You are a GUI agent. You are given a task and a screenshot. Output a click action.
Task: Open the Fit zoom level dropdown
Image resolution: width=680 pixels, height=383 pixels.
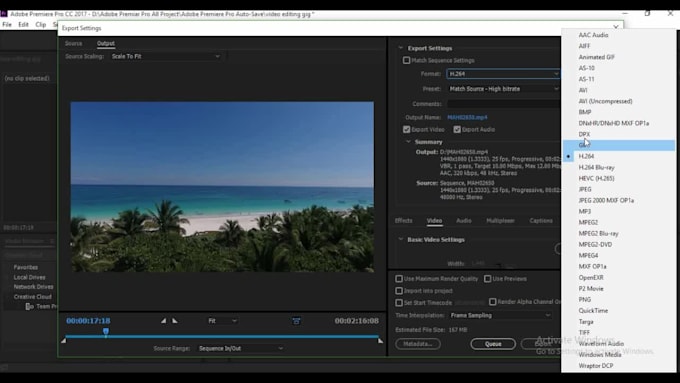point(222,321)
